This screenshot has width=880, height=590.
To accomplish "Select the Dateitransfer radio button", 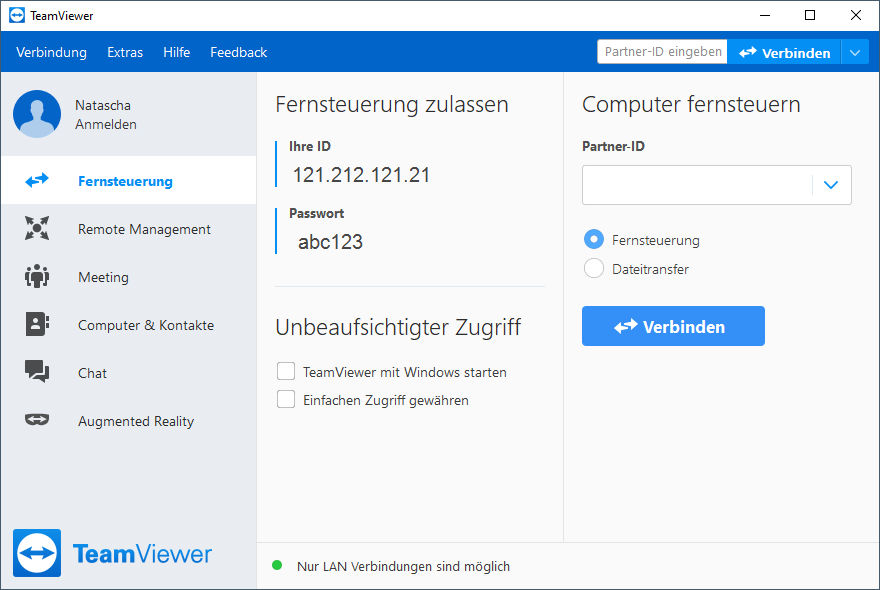I will [594, 268].
